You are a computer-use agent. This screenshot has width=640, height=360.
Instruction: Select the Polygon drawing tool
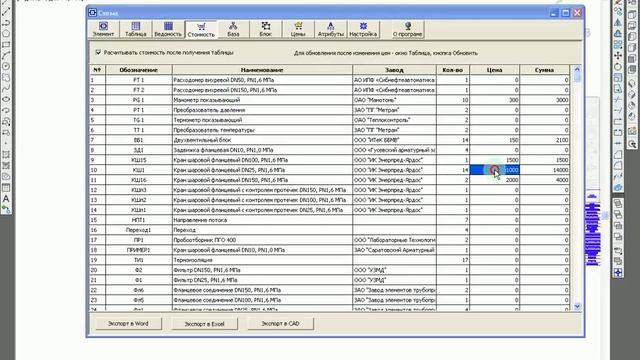pyautogui.click(x=6, y=33)
